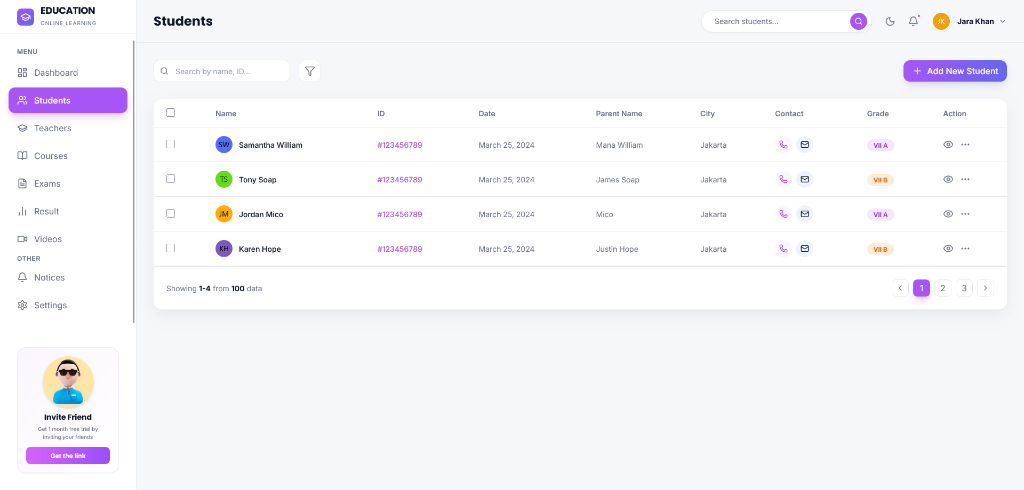Email Tony Soap via envelope icon
1024x490 pixels.
tap(804, 180)
